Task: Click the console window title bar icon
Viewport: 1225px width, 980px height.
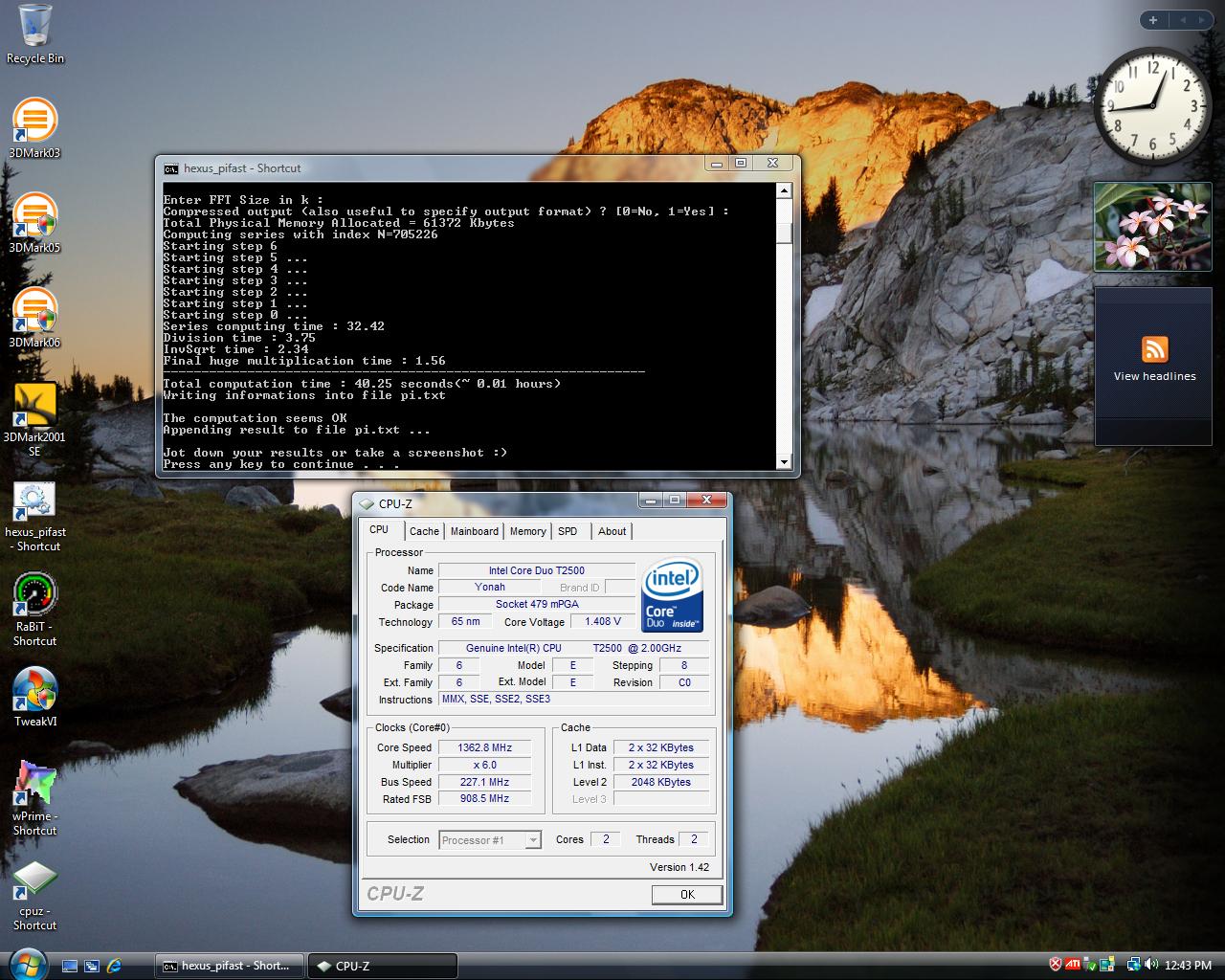Action: point(170,167)
